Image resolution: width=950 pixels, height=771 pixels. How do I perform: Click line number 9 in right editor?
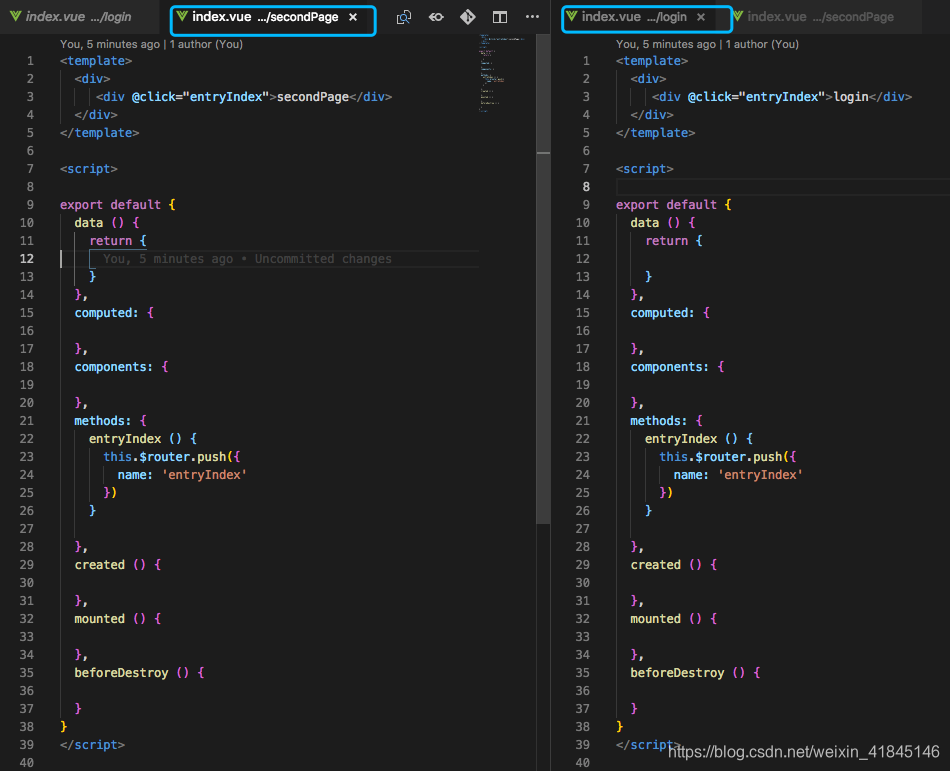tap(586, 205)
